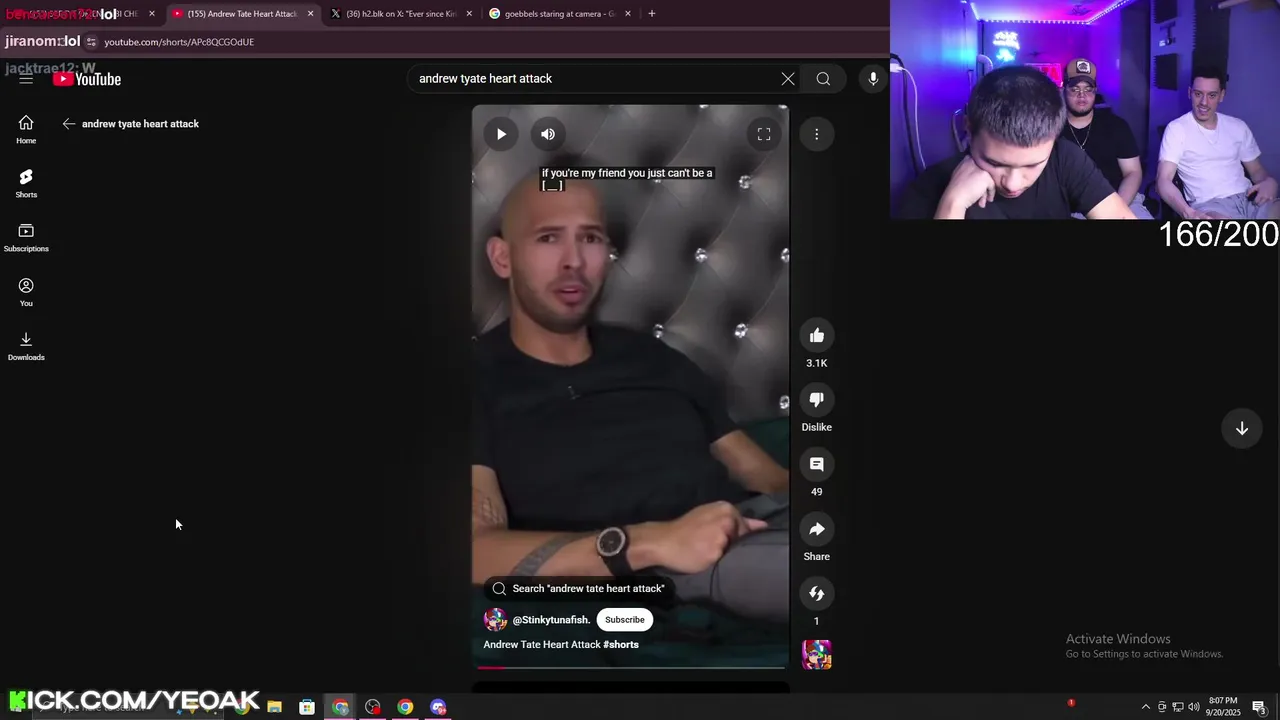Image resolution: width=1280 pixels, height=720 pixels.
Task: Click Search "andrew tate heart attack" chip
Action: (x=579, y=589)
